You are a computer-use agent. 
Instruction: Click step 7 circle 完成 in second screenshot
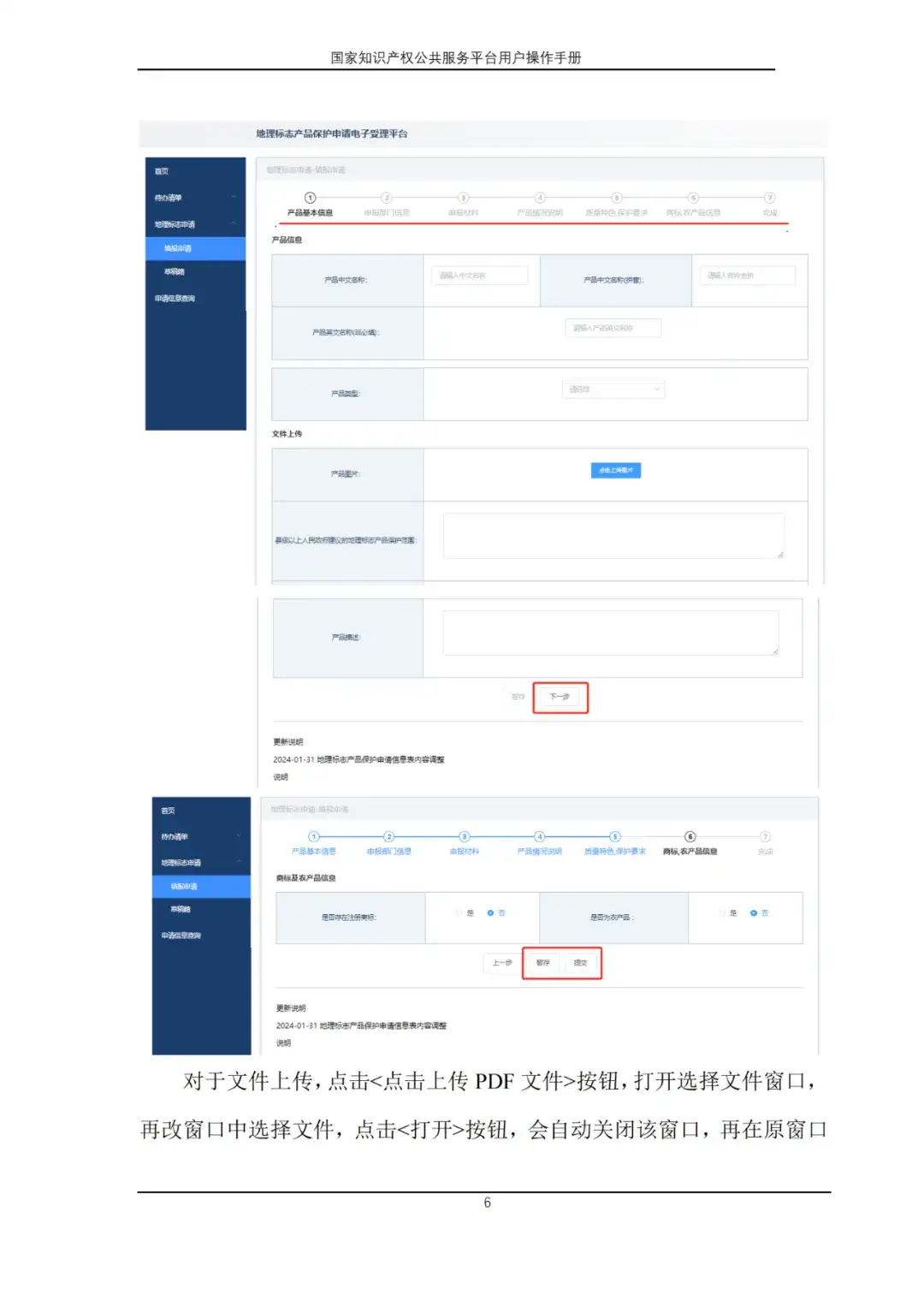tap(766, 836)
